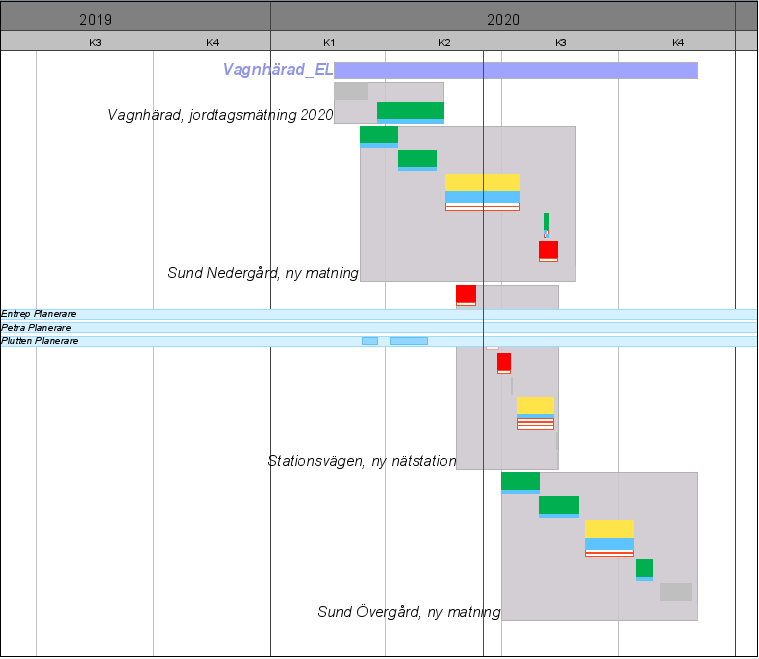Click the K4 quarter header under 2019
This screenshot has height=659, width=759.
[213, 43]
